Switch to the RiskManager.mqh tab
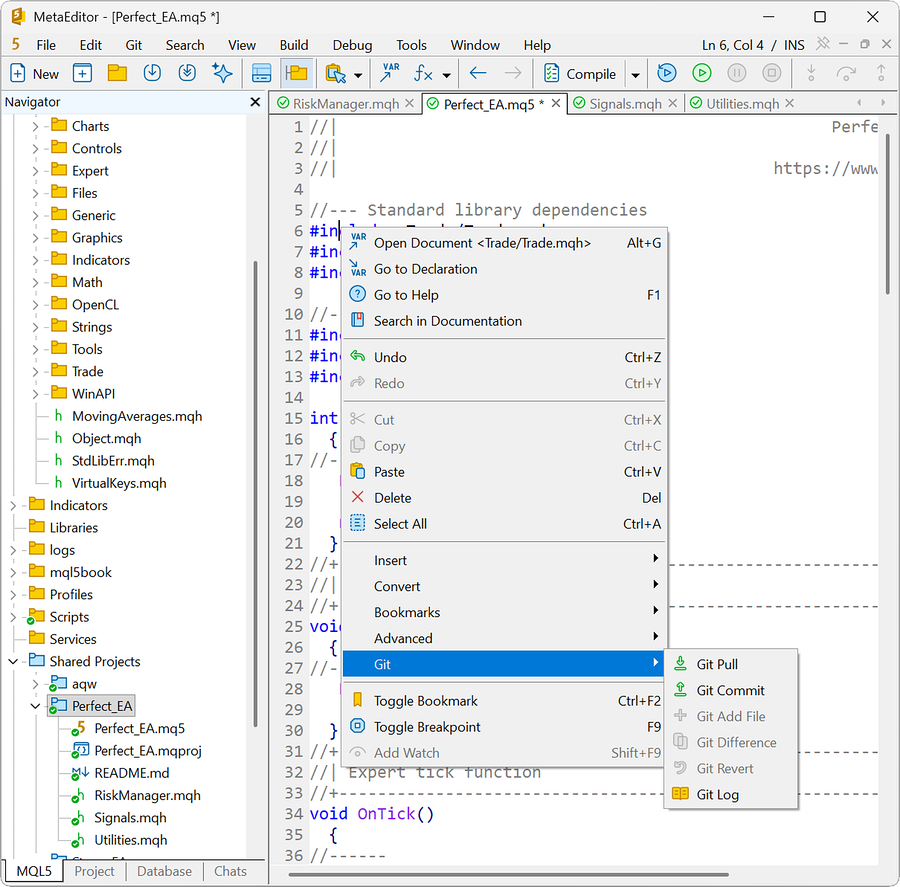Screen dimensions: 900x887 coord(346,104)
